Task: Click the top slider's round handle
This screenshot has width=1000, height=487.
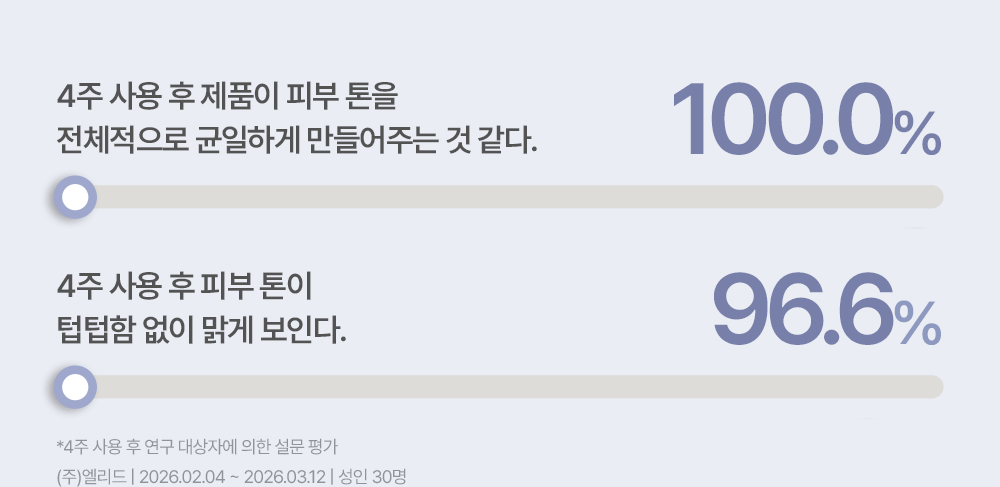Action: tap(73, 197)
